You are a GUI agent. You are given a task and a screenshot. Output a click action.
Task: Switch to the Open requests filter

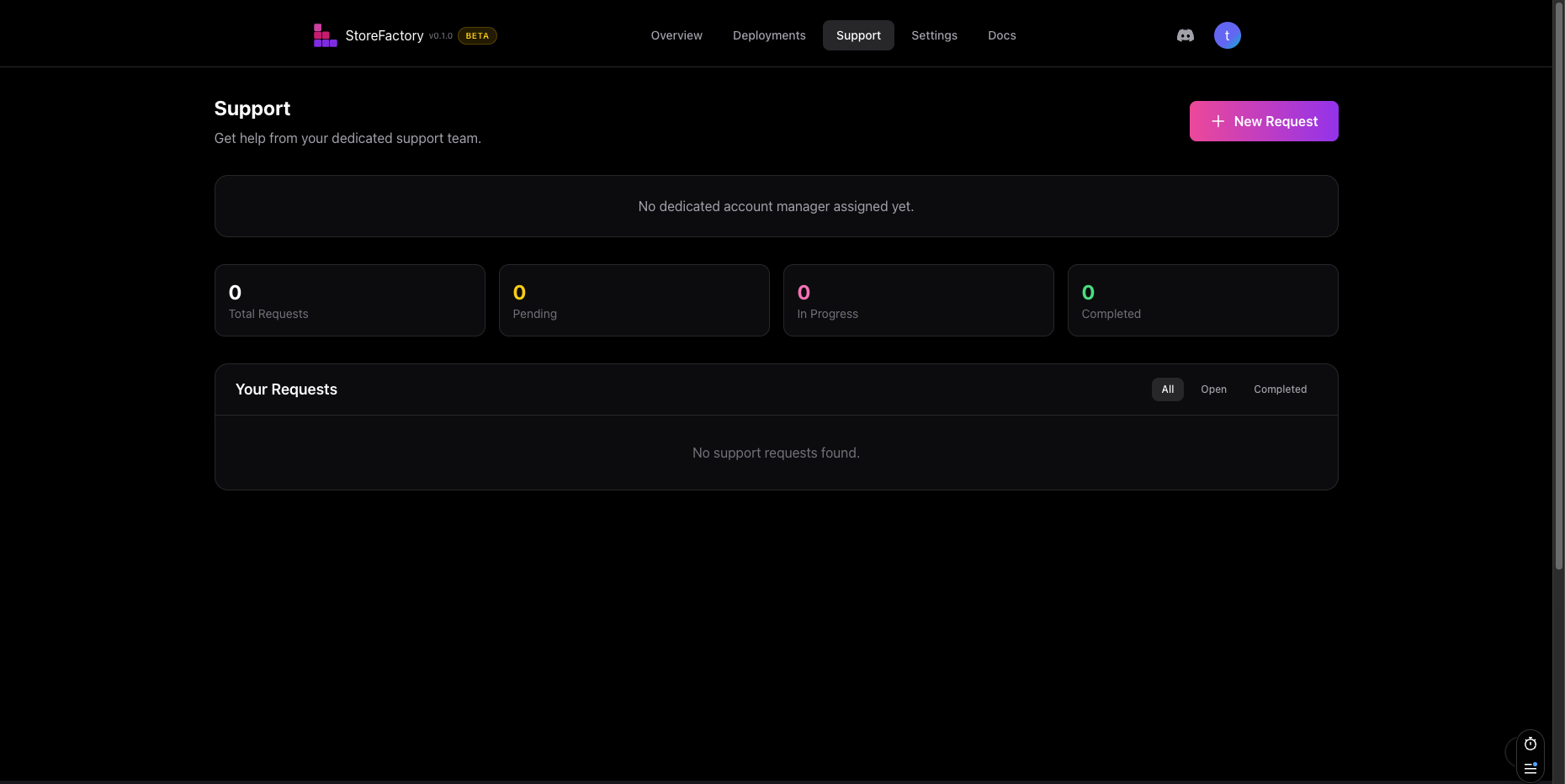click(1213, 389)
